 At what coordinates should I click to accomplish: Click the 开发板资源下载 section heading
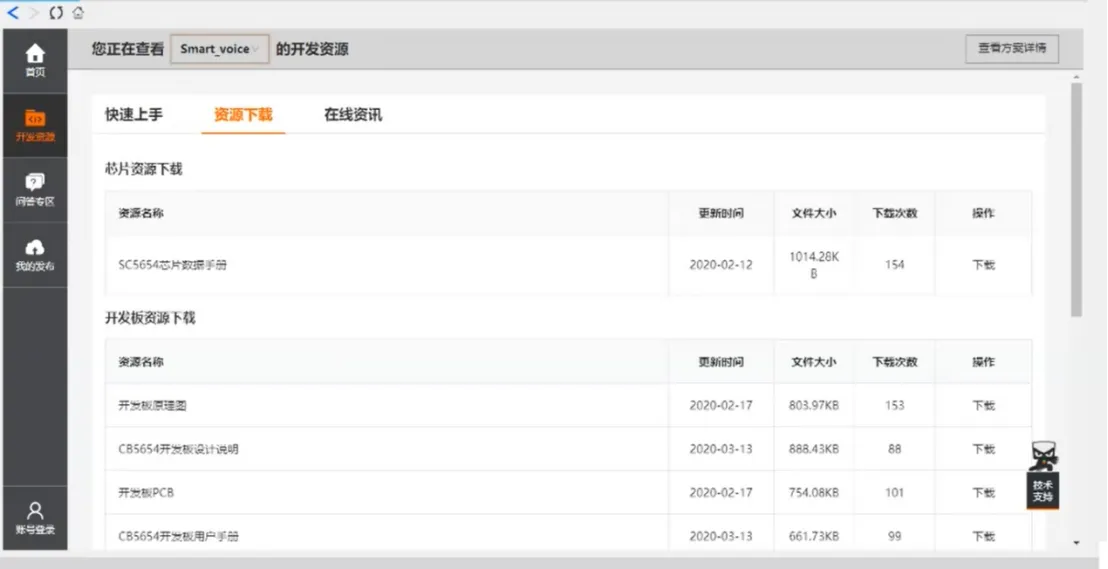coord(150,318)
